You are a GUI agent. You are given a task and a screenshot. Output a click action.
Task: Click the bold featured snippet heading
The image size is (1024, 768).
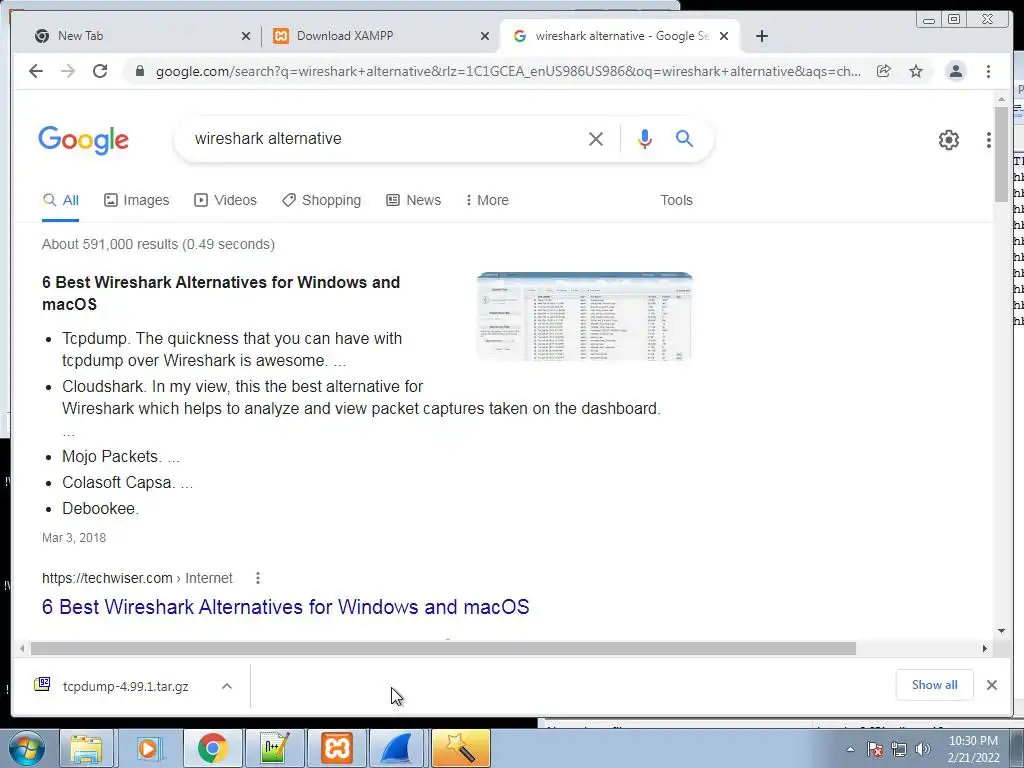[x=221, y=293]
